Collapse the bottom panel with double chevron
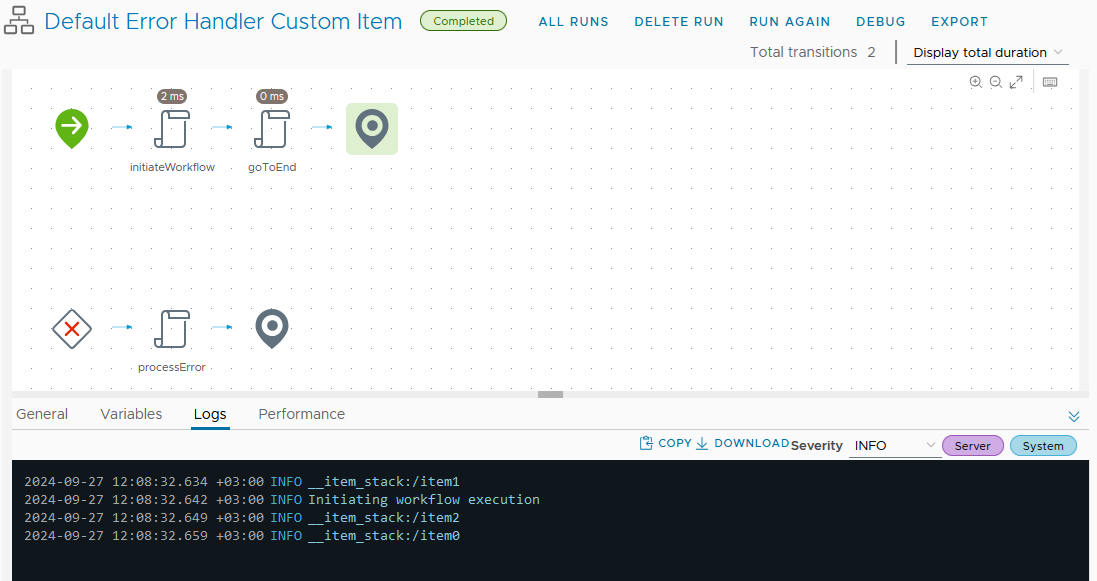This screenshot has height=581, width=1097. click(x=1074, y=416)
